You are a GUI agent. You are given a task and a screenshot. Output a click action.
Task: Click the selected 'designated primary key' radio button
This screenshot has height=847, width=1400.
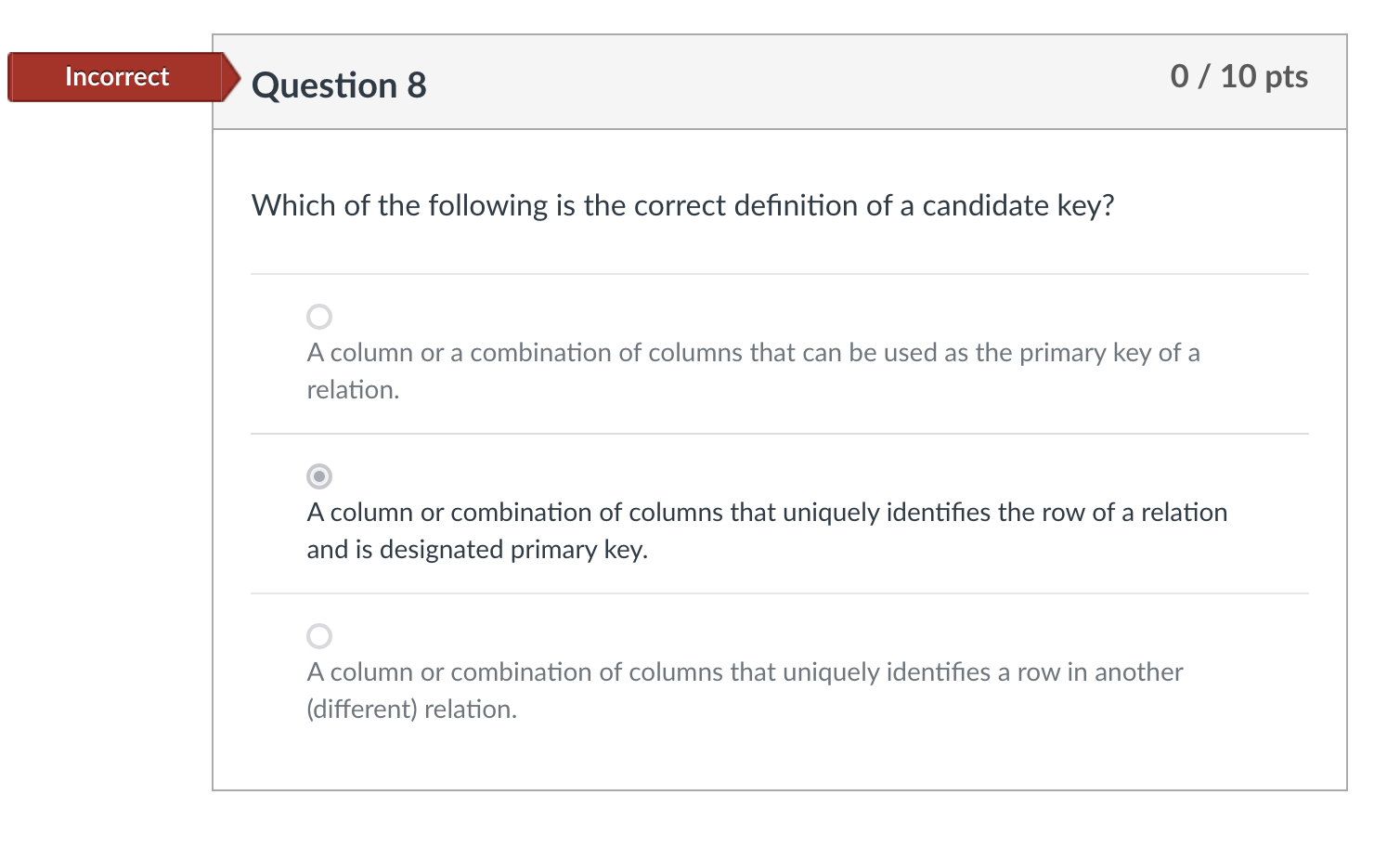pos(319,476)
